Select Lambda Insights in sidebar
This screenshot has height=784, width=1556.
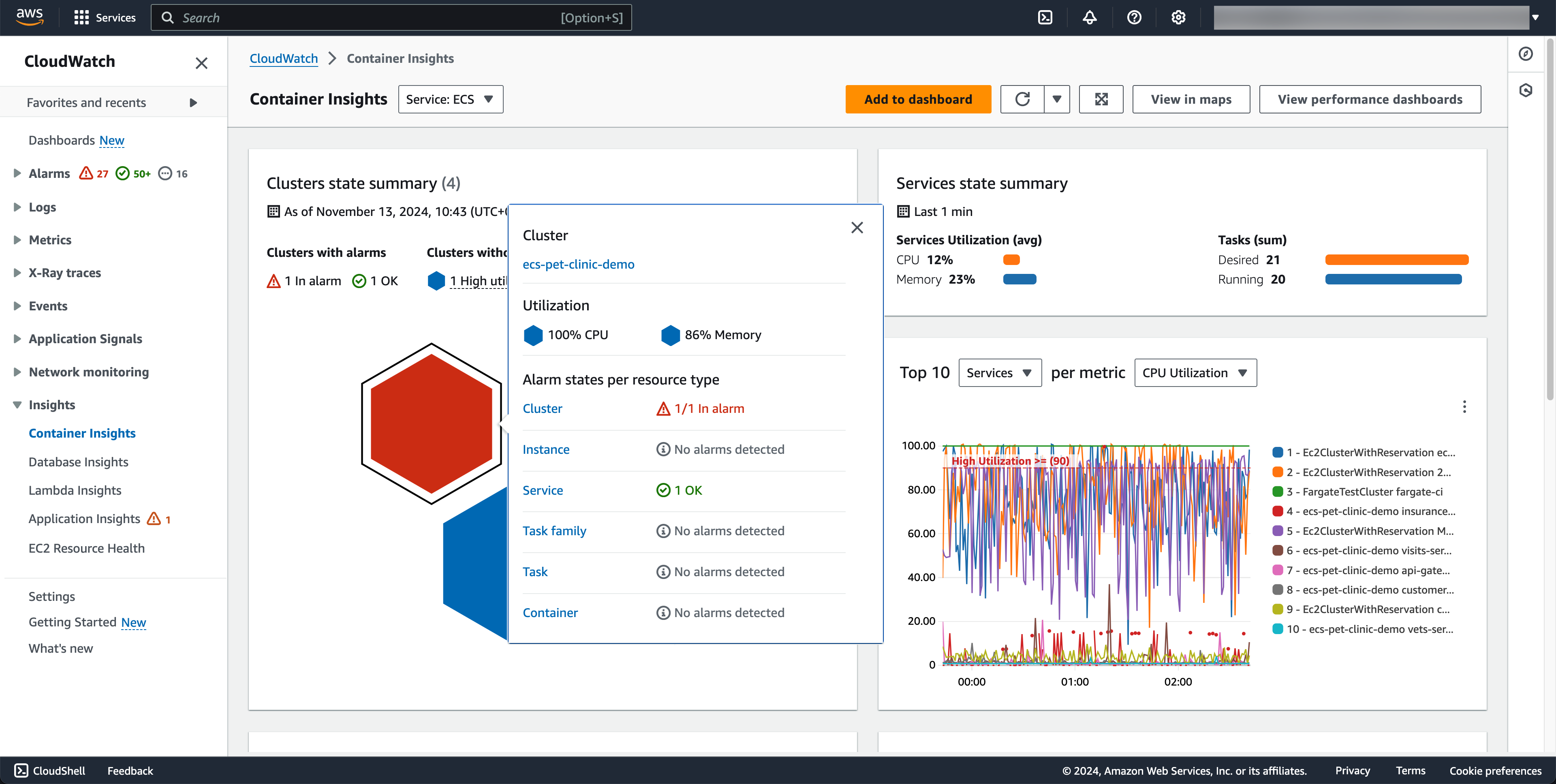tap(75, 490)
